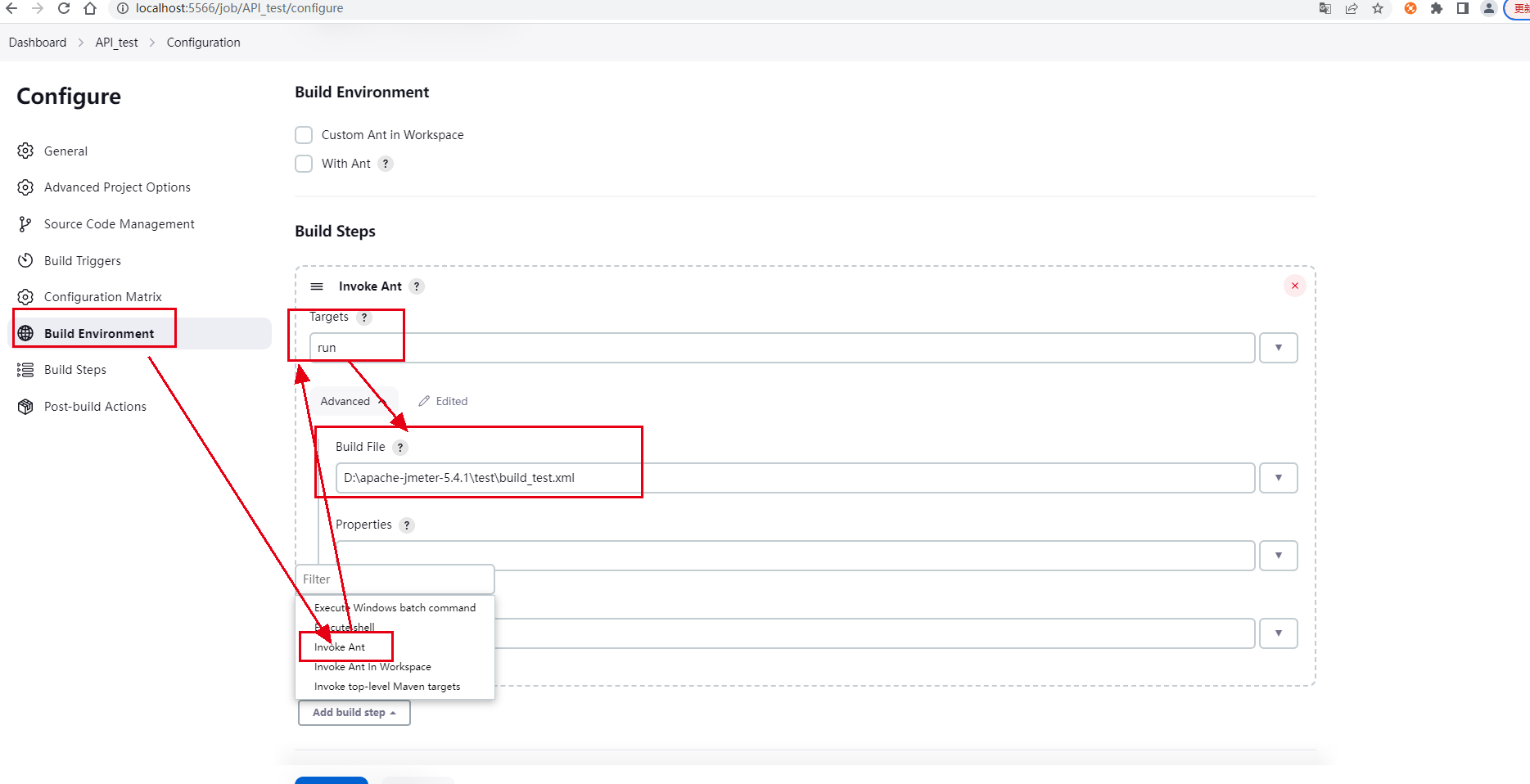Click the Build File path input
This screenshot has height=784, width=1530.
click(795, 478)
